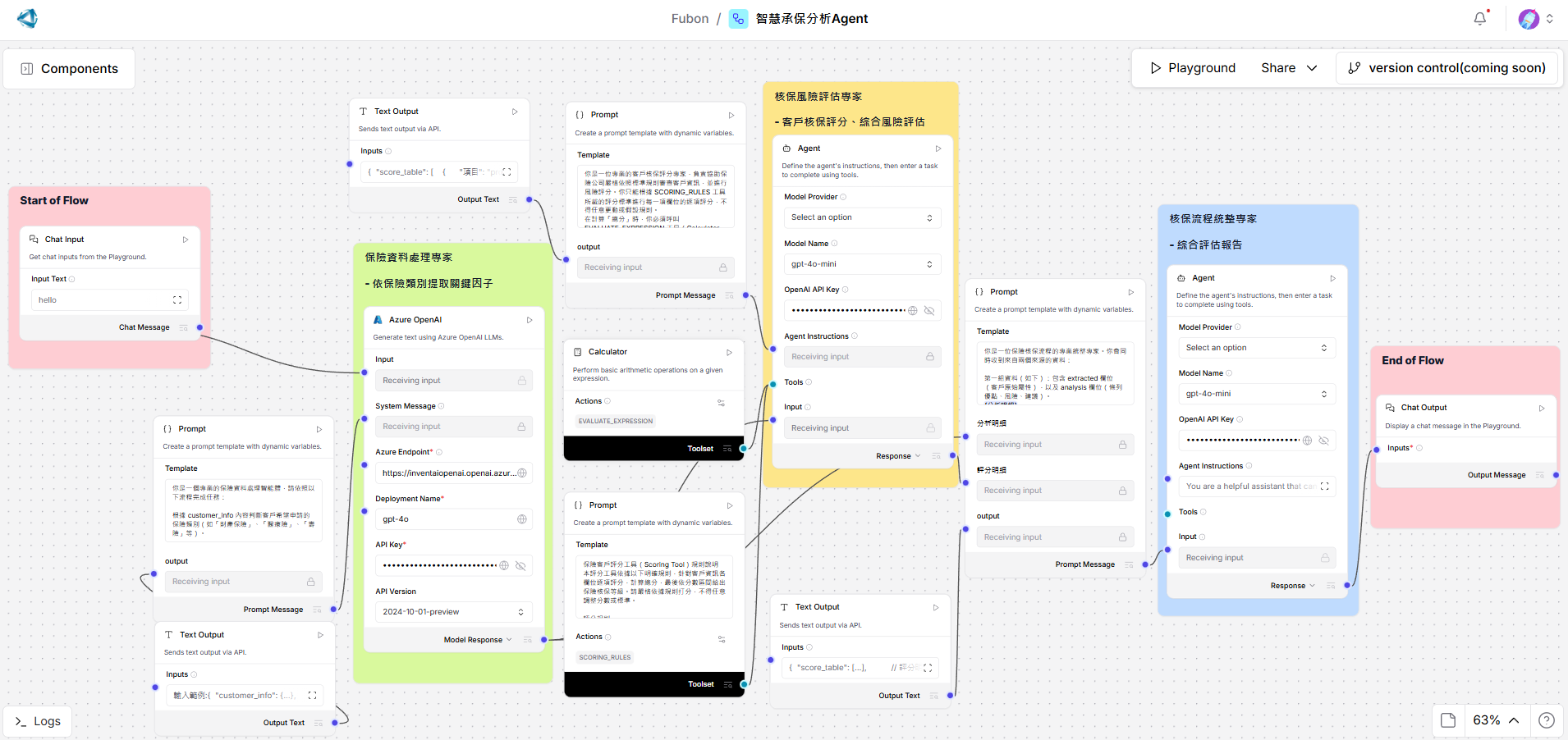Expand the hello Input Text field
The height and width of the screenshot is (740, 1568).
pyautogui.click(x=177, y=300)
